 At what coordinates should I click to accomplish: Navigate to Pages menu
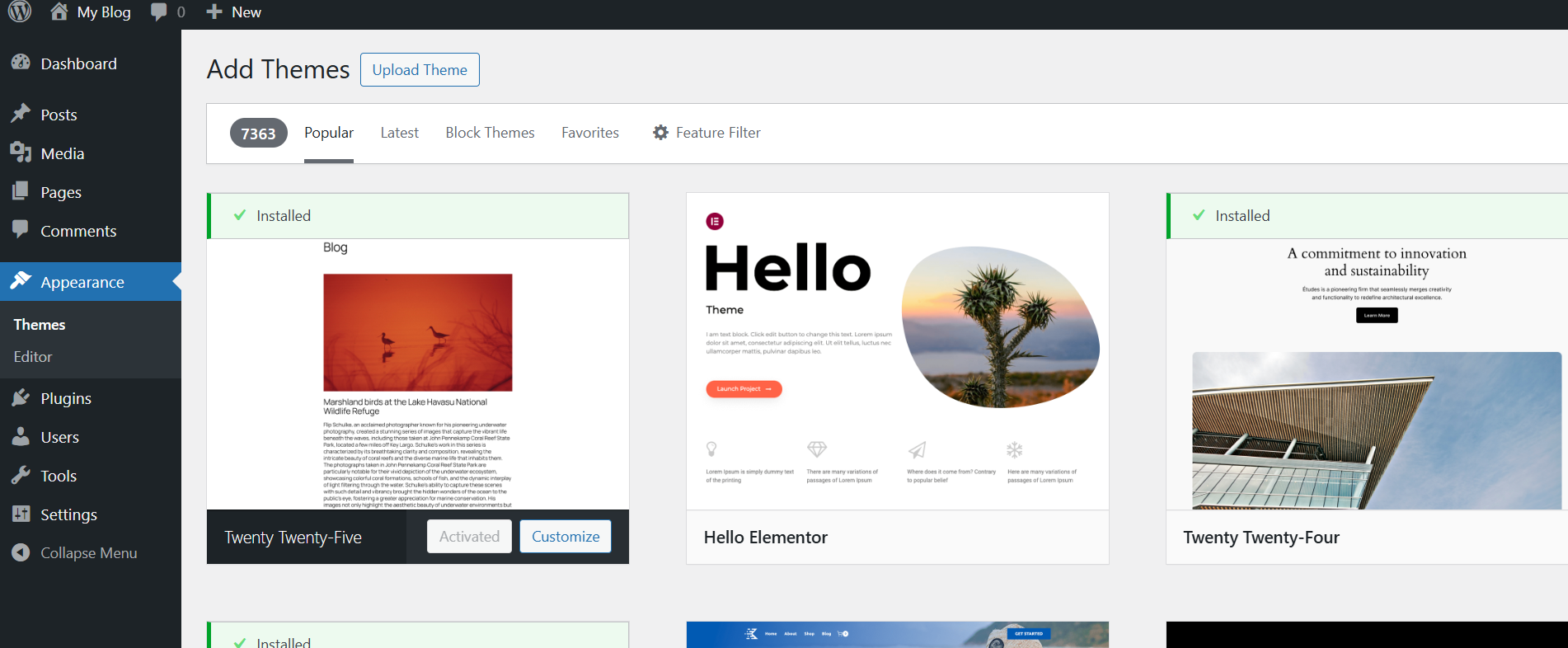coord(91,192)
